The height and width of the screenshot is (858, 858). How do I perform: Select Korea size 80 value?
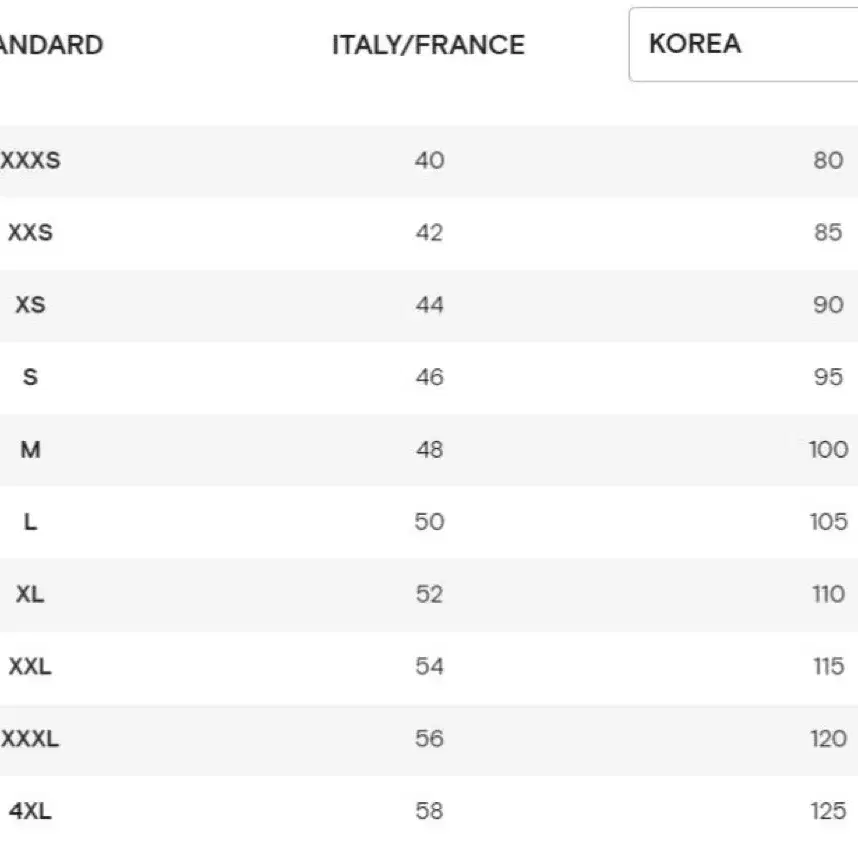coord(828,160)
